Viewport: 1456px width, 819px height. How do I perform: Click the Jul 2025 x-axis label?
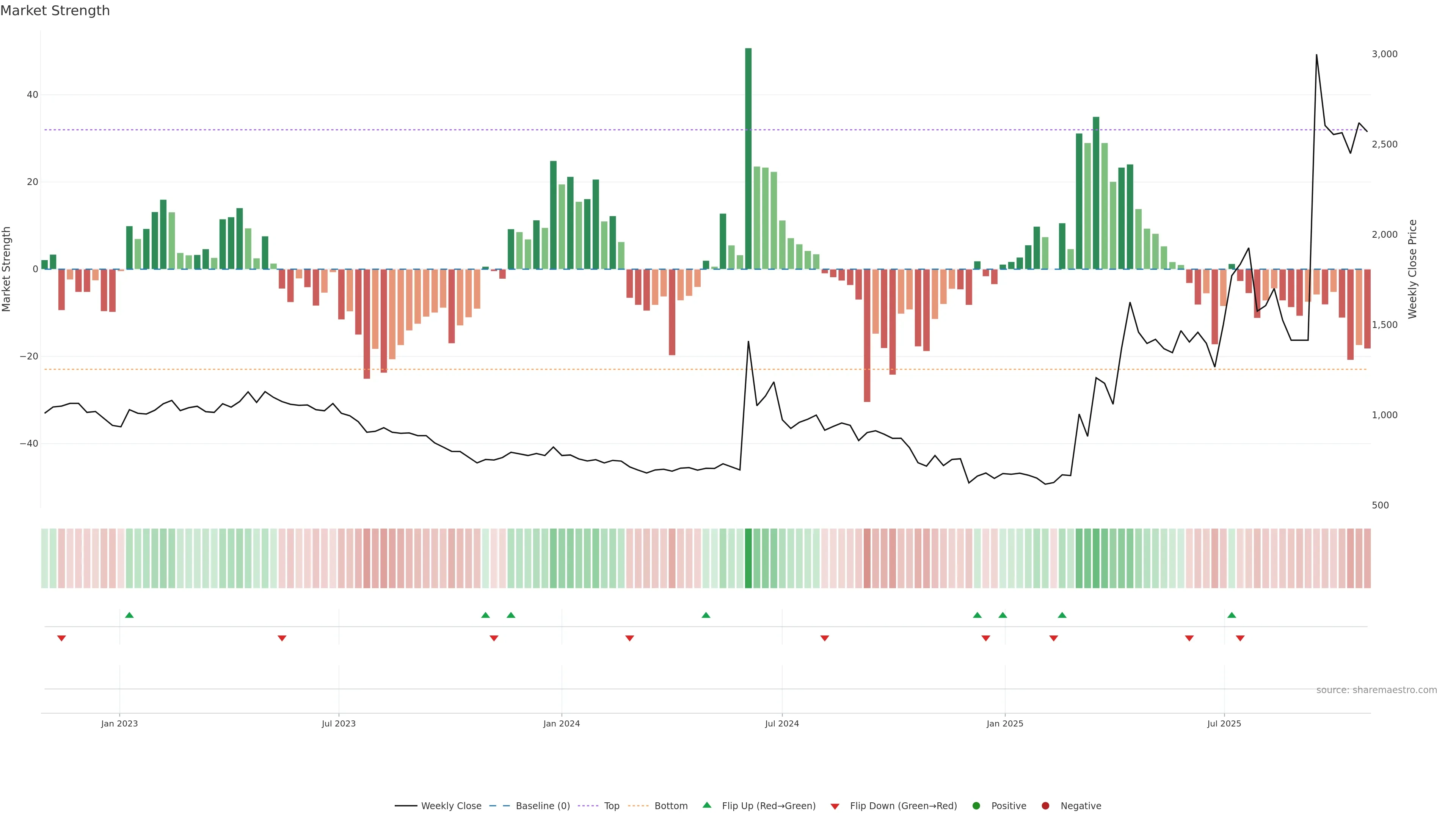[x=1224, y=723]
